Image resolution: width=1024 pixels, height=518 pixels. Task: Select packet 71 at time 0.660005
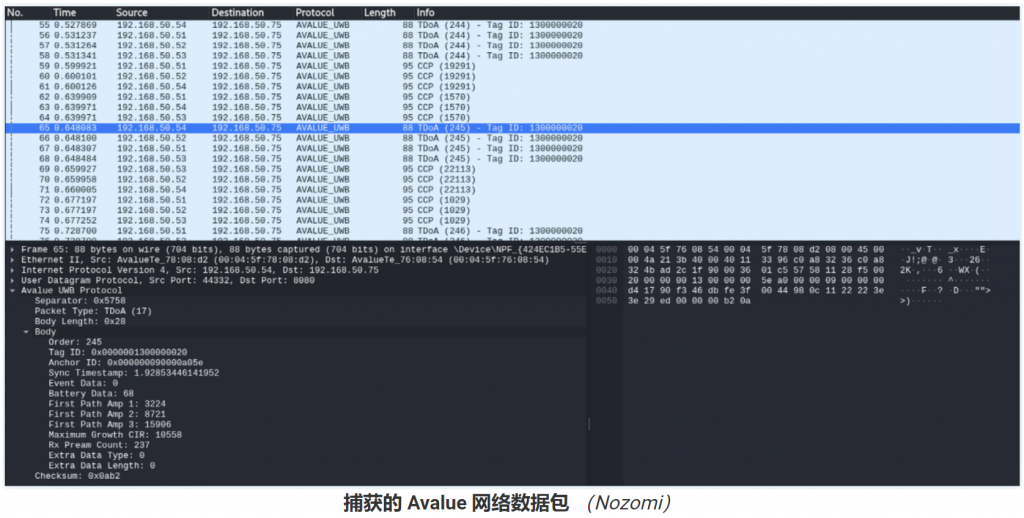pyautogui.click(x=513, y=190)
